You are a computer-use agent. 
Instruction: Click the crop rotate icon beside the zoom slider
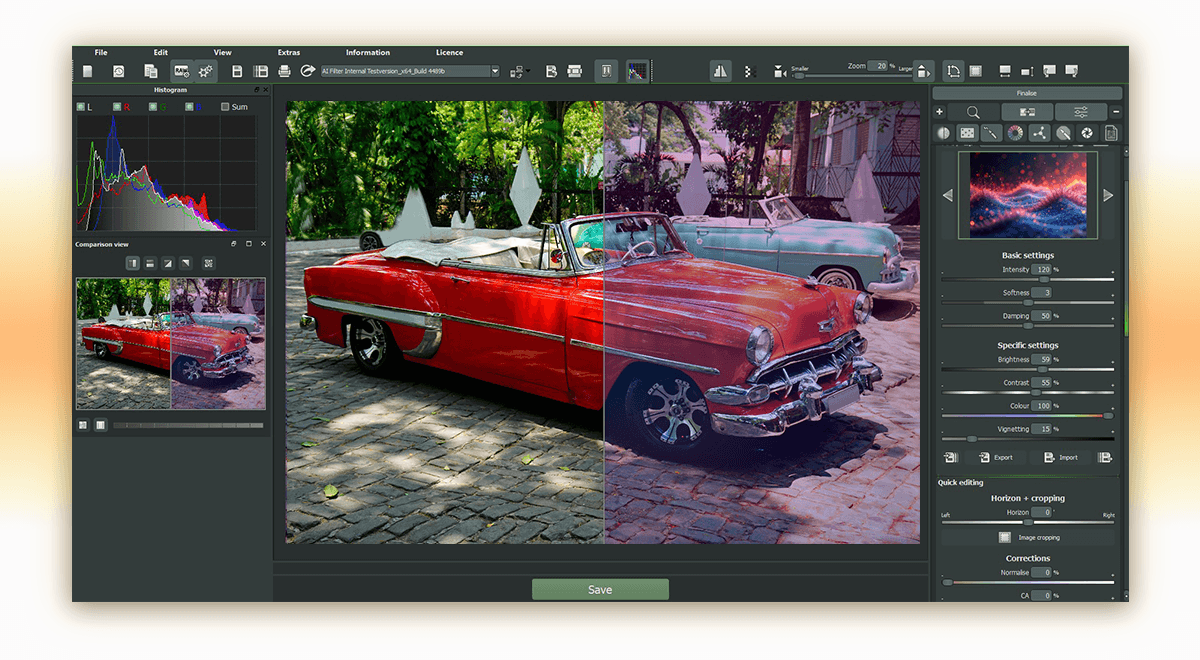tap(953, 71)
